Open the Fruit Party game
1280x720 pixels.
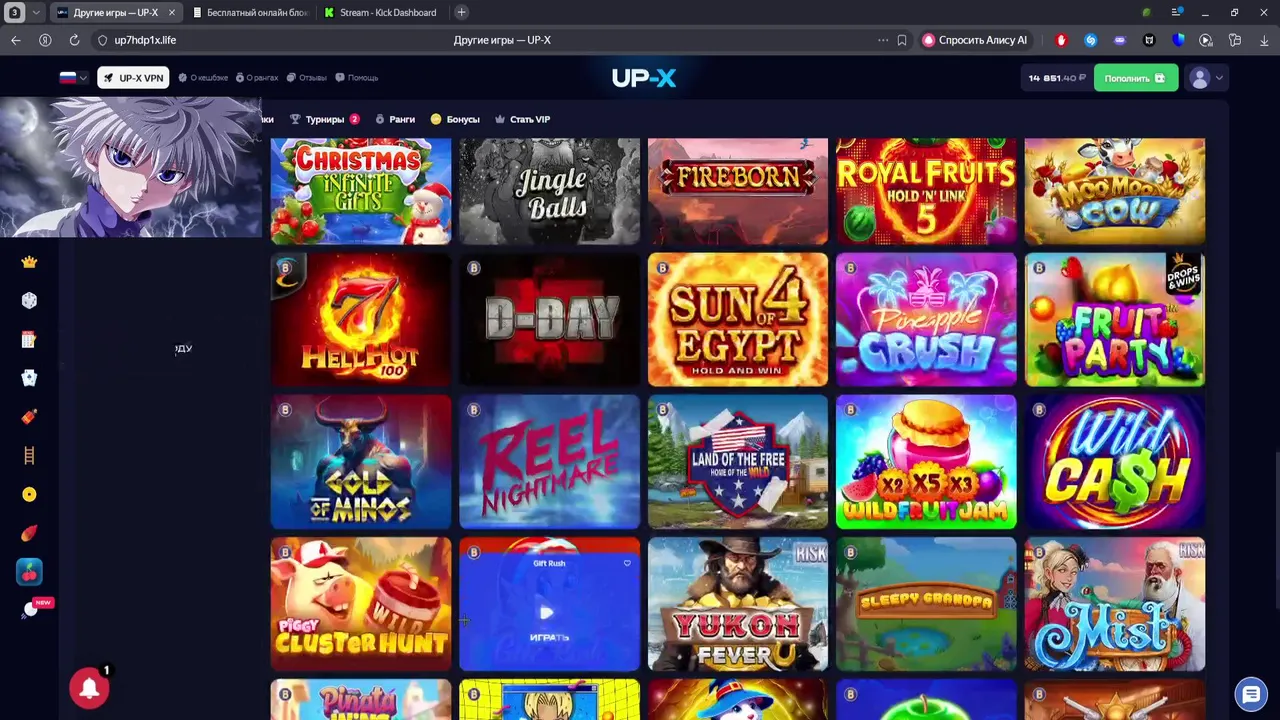(1114, 319)
